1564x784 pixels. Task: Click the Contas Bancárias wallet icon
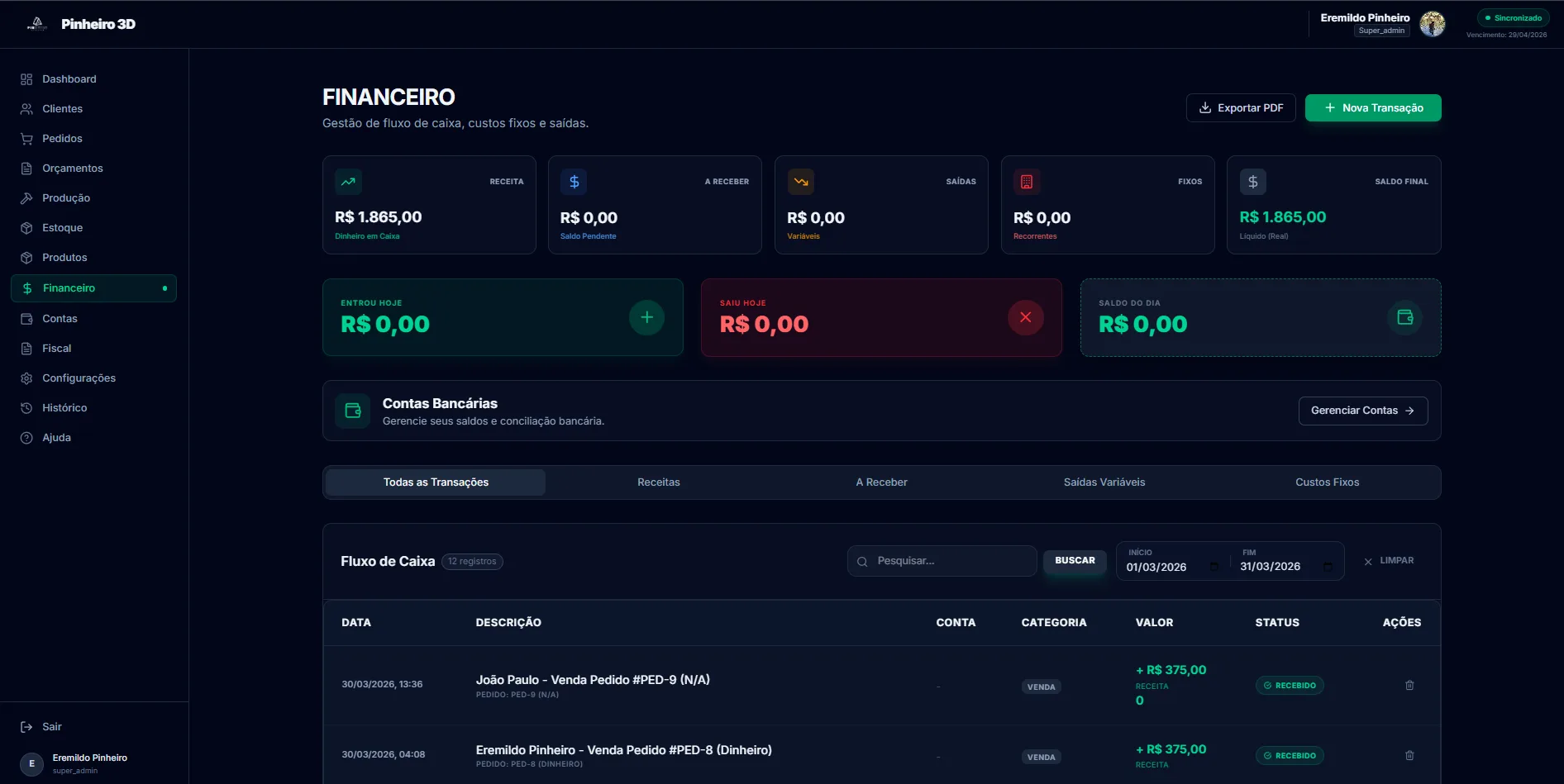click(353, 411)
